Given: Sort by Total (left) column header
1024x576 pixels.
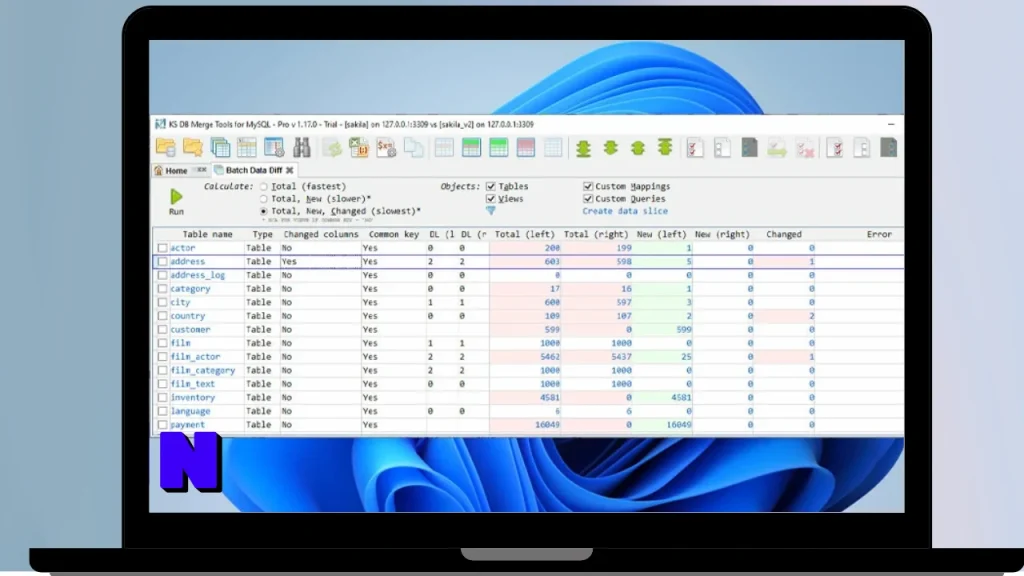Looking at the screenshot, I should click(524, 234).
